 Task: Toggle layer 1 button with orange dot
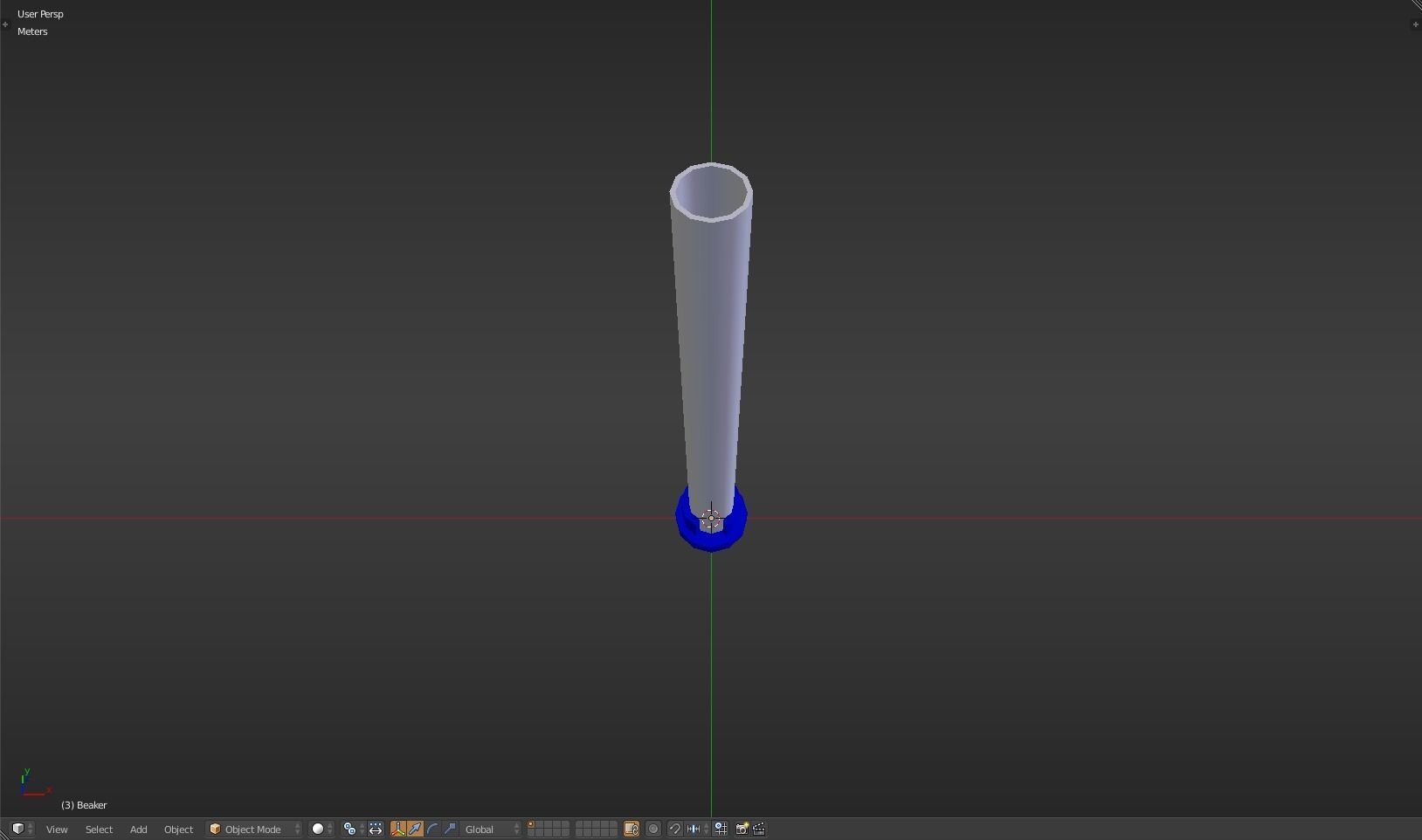(531, 824)
